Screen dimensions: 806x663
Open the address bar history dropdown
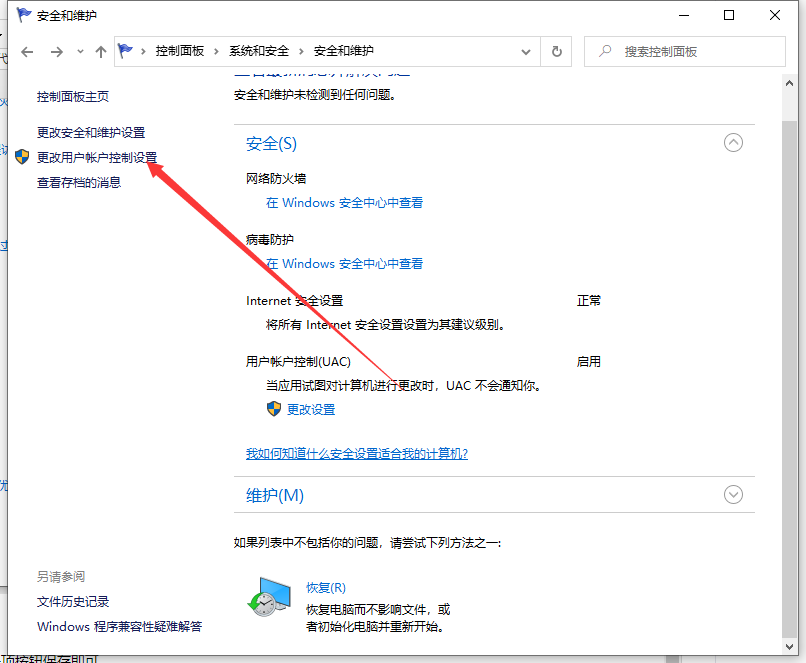[x=526, y=51]
